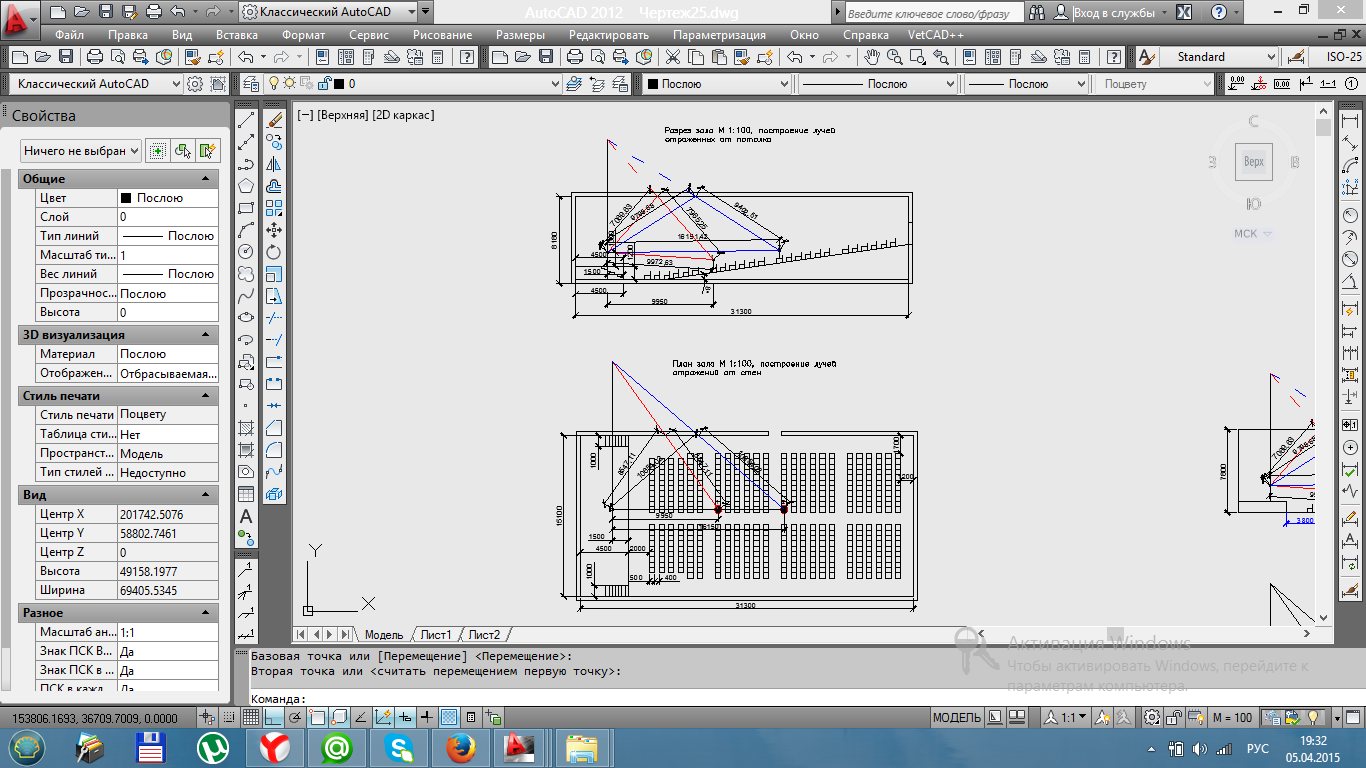Open the color control dropdown 'Послою'
Screen dimensions: 1366x768
(716, 84)
